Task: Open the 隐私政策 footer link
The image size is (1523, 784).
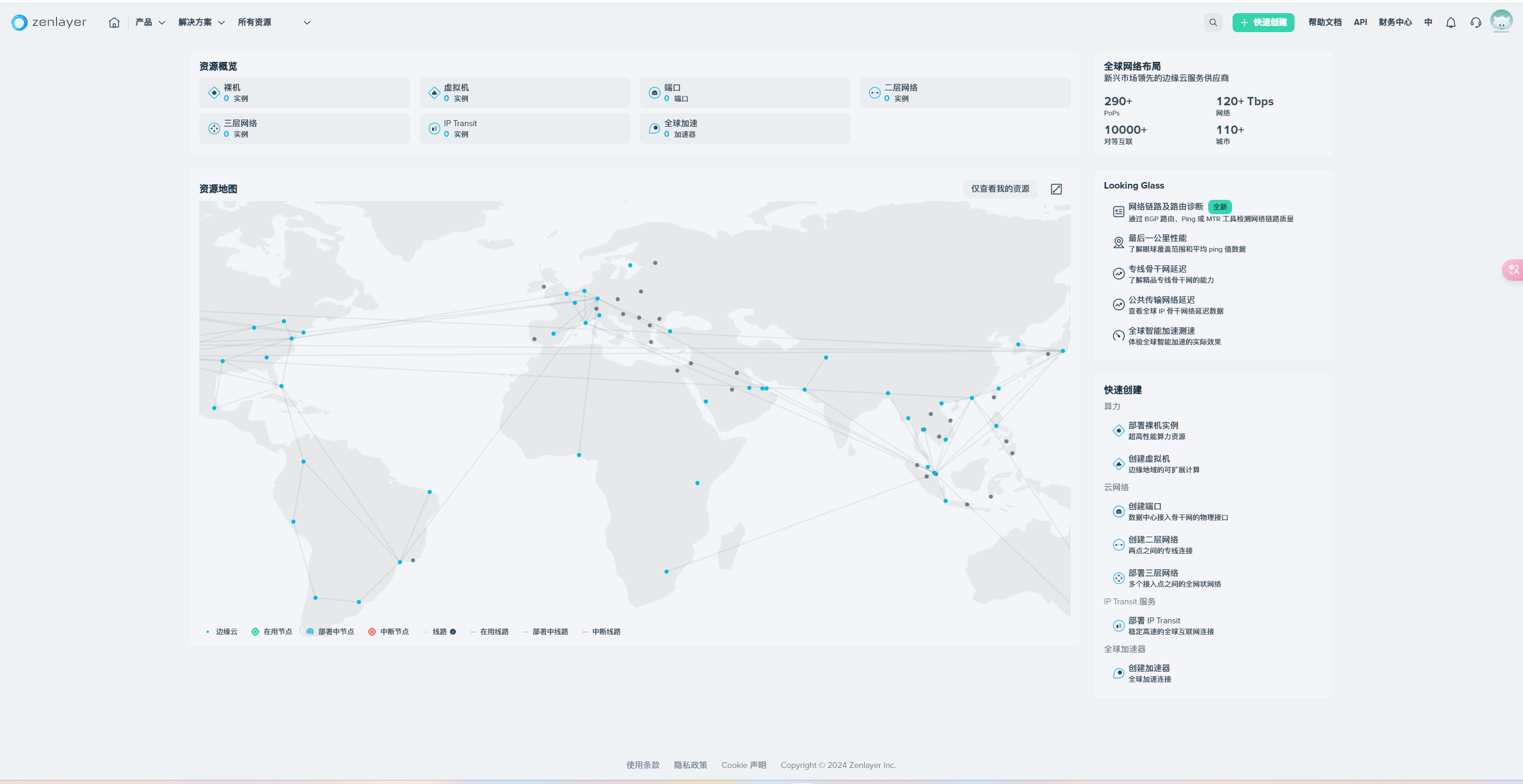Action: [690, 765]
